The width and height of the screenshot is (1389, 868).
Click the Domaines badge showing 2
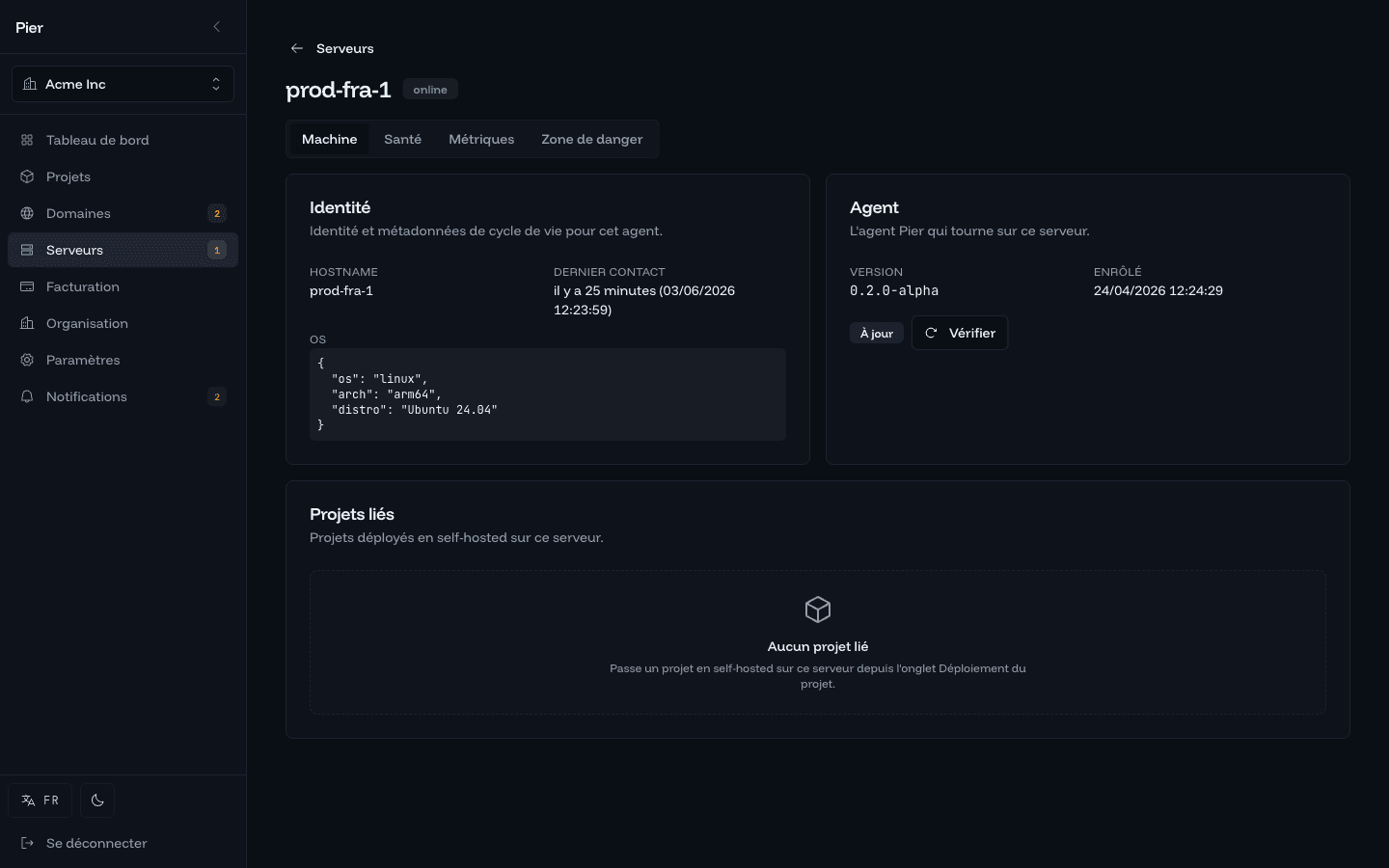217,213
